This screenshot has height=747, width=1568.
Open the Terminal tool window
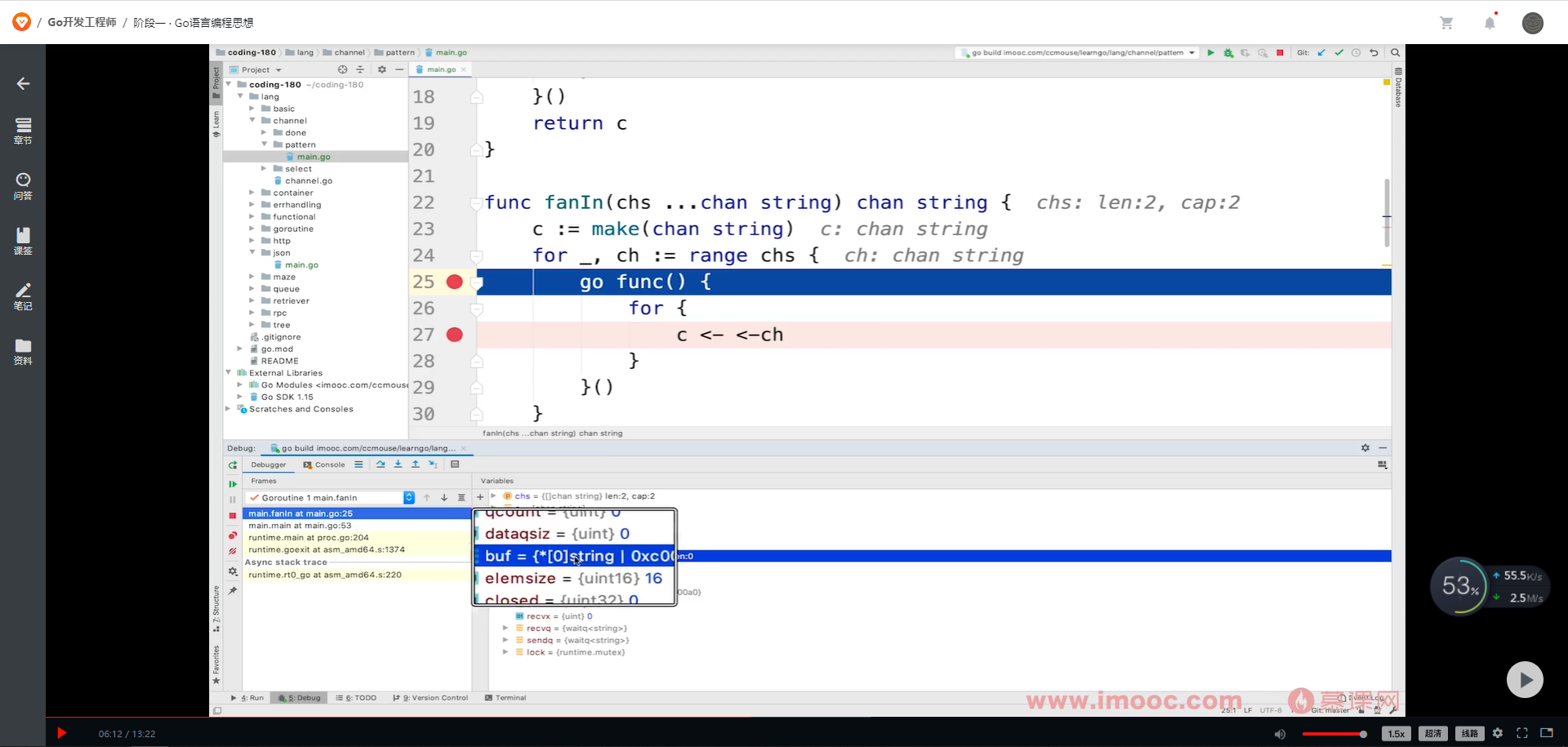[x=506, y=698]
